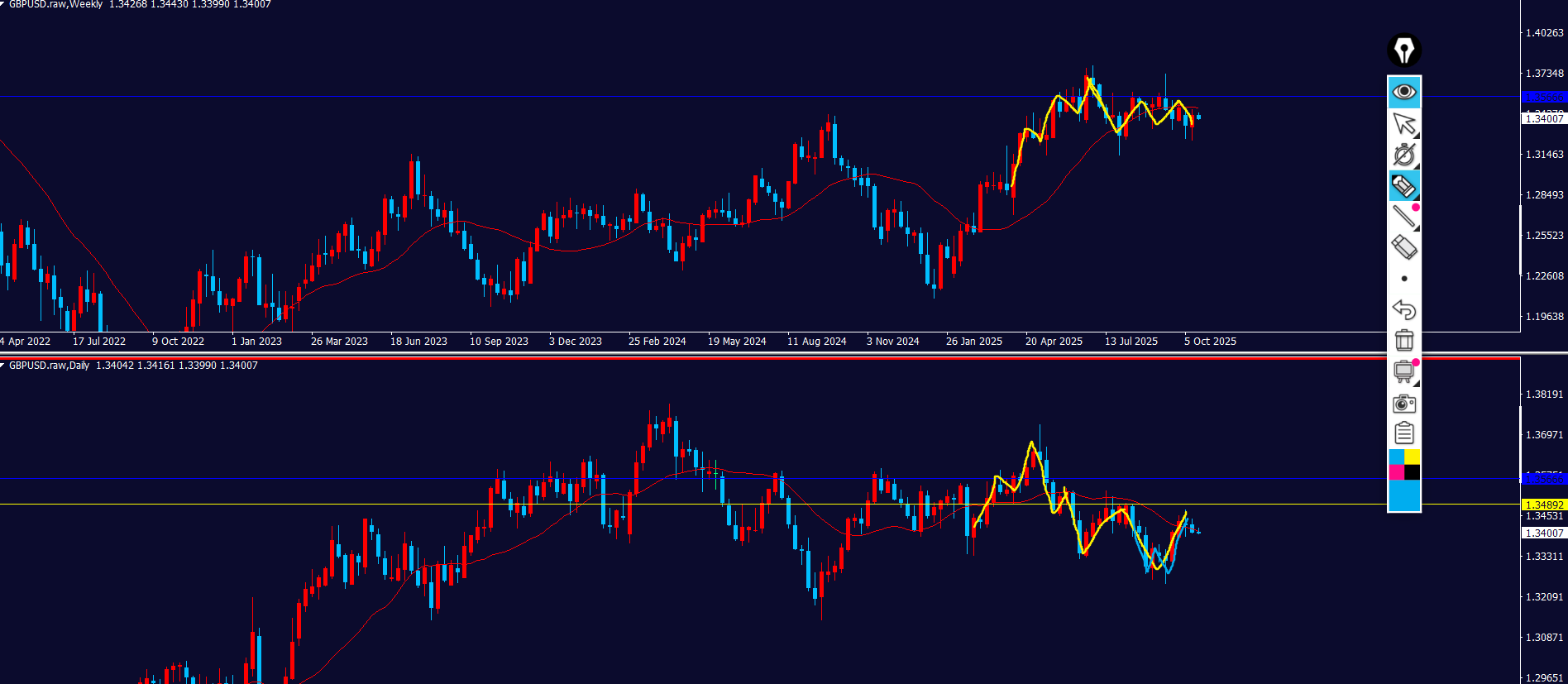Pick the magenta color swatch
The height and width of the screenshot is (684, 1568).
coord(1396,472)
